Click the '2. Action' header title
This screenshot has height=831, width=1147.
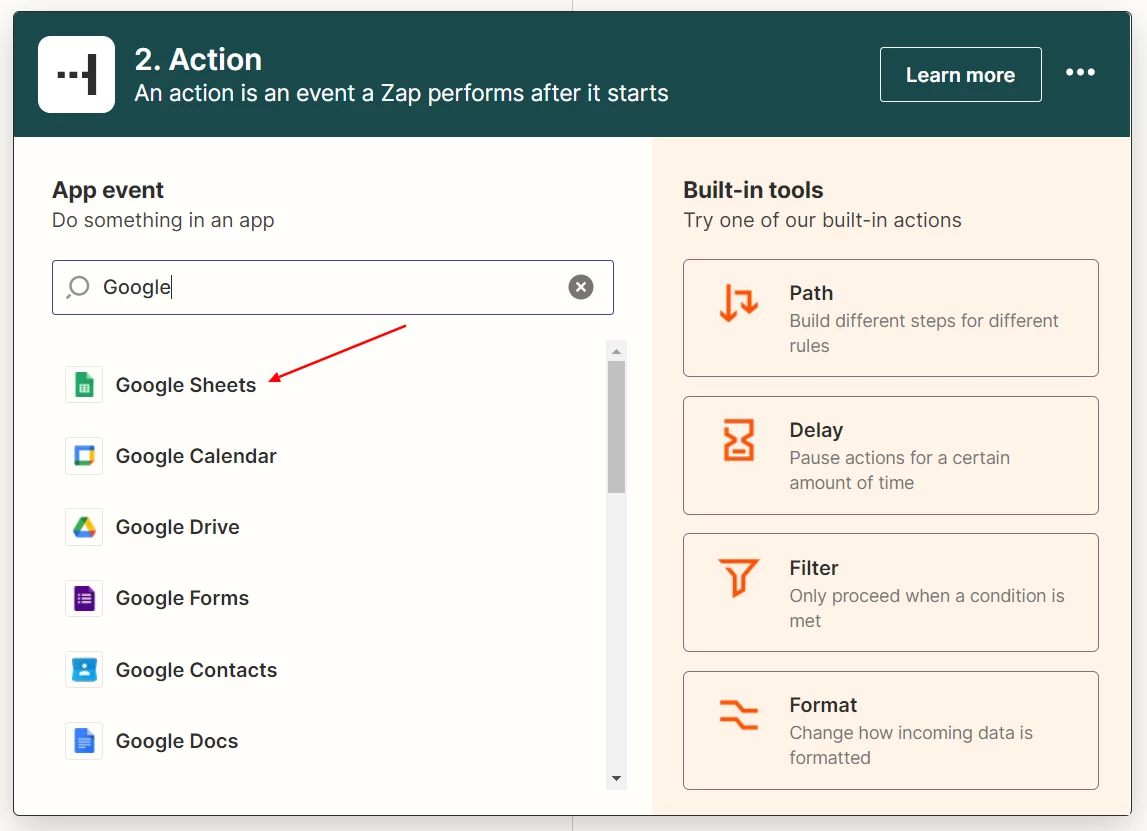coord(198,60)
